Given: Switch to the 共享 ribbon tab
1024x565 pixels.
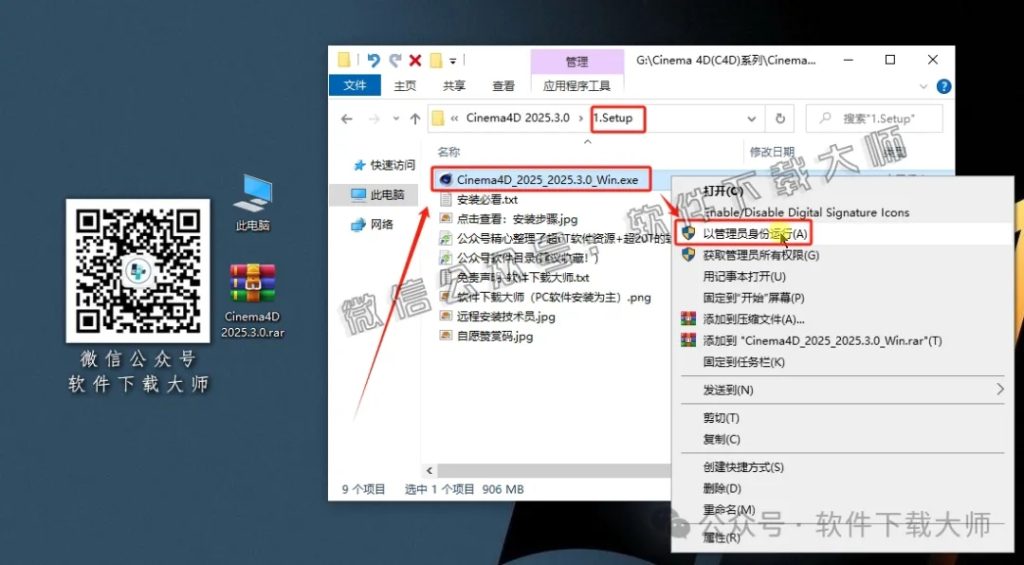Looking at the screenshot, I should click(x=454, y=86).
